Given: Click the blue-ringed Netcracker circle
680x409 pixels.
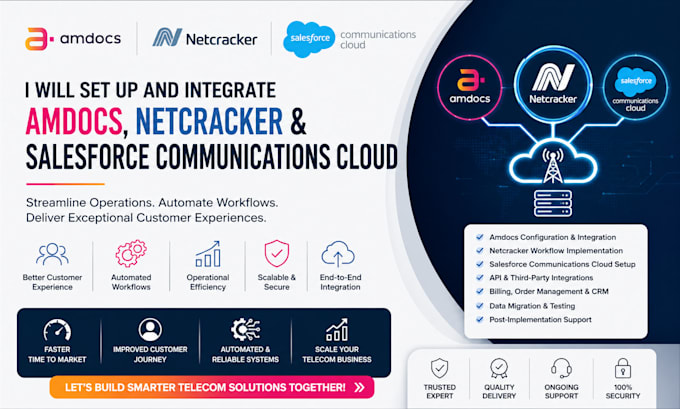Looking at the screenshot, I should tap(553, 84).
